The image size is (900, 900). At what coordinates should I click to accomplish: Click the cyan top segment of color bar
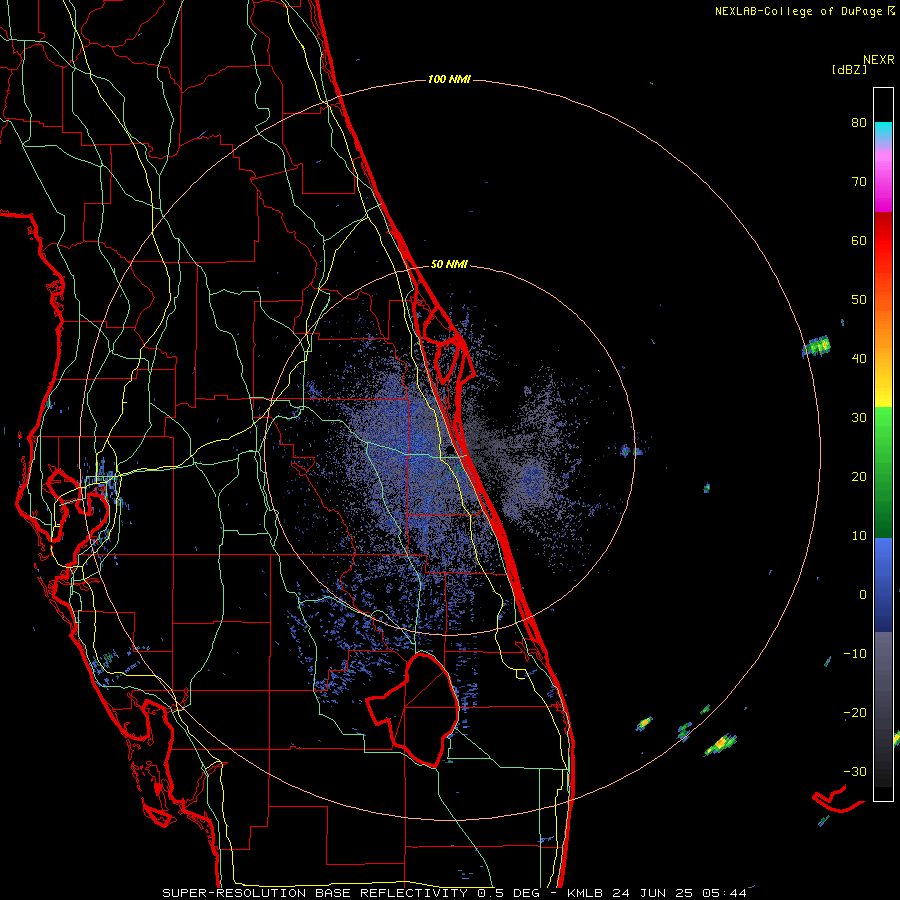click(x=883, y=130)
